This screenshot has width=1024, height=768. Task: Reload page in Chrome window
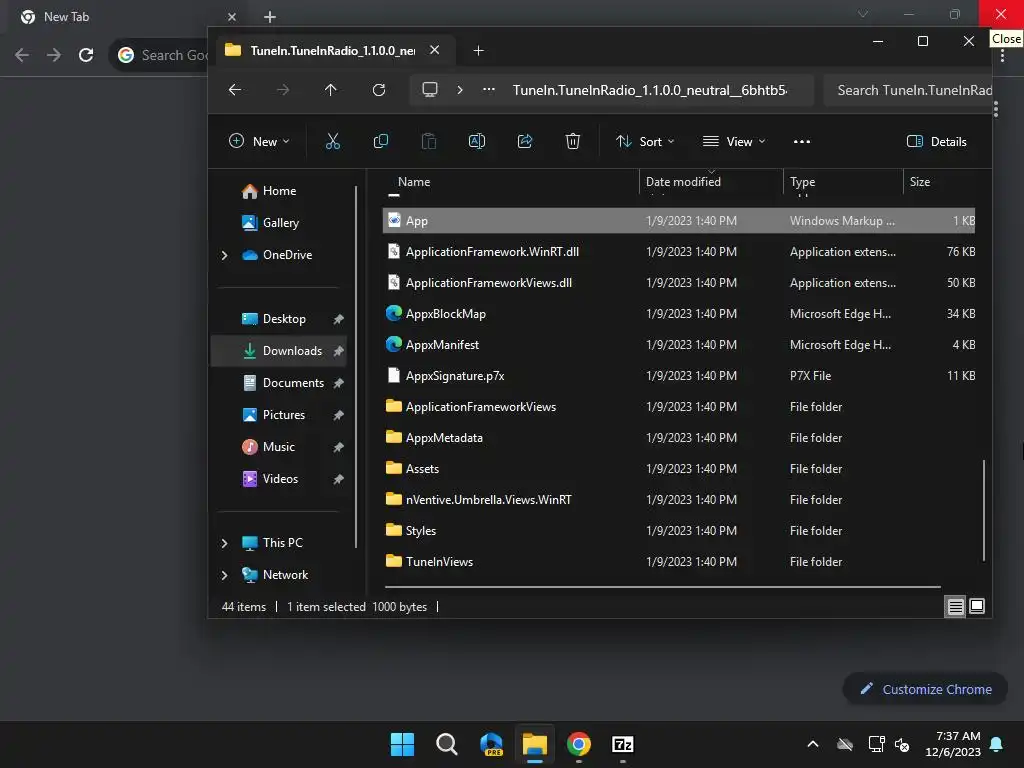[x=86, y=55]
